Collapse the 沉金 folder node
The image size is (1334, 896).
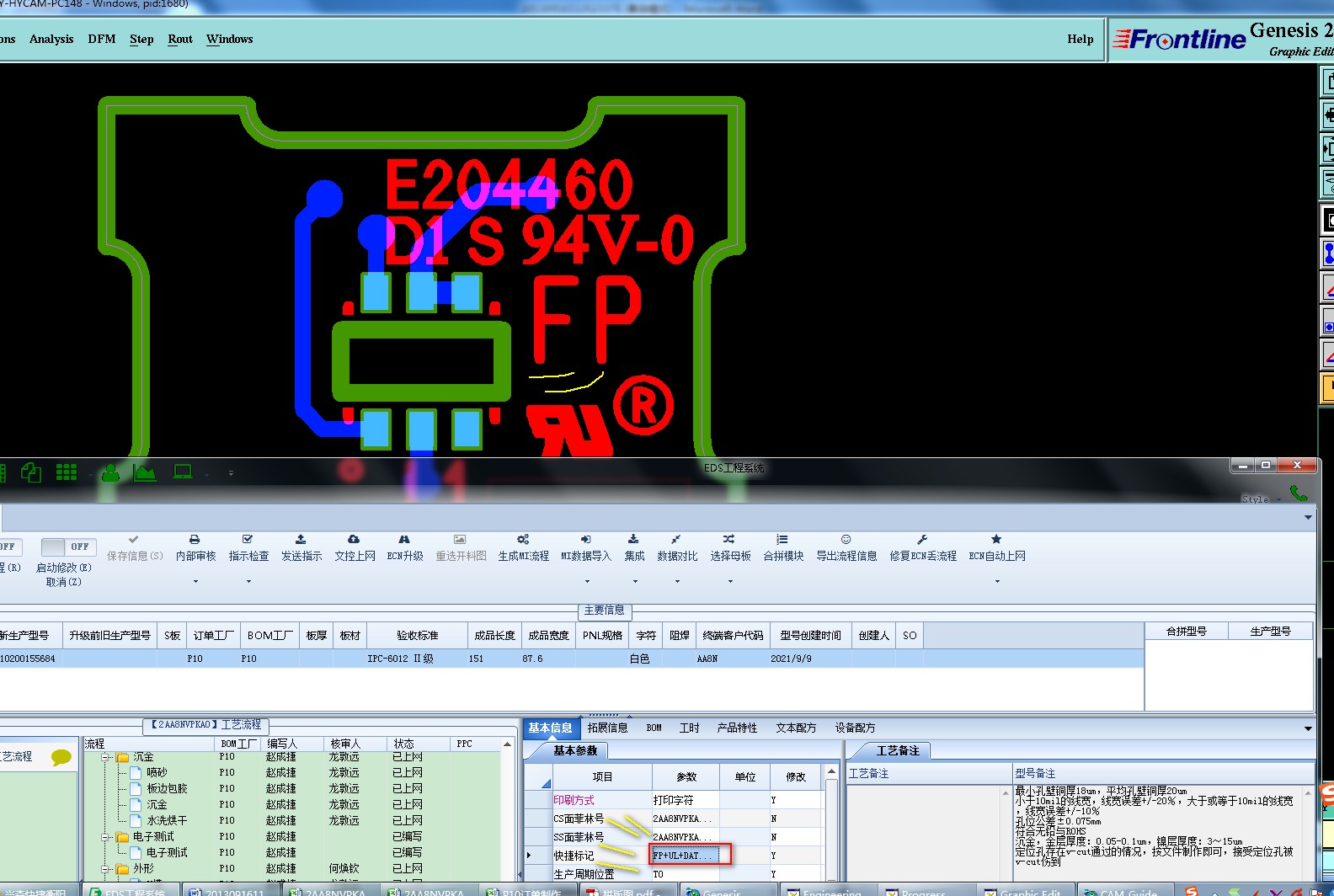107,757
